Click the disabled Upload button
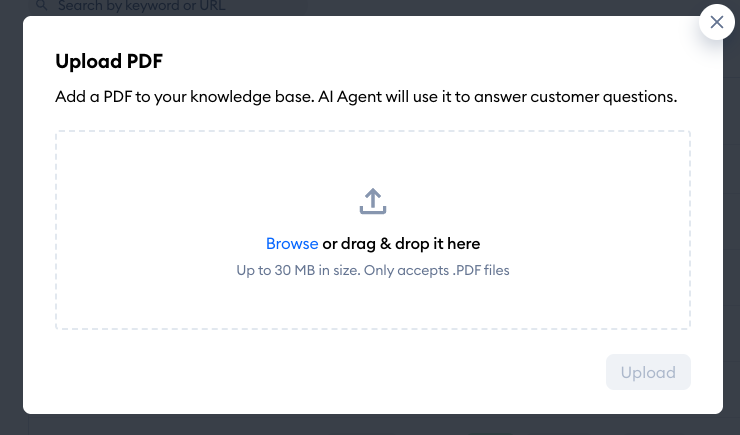Image resolution: width=740 pixels, height=435 pixels. (x=648, y=372)
